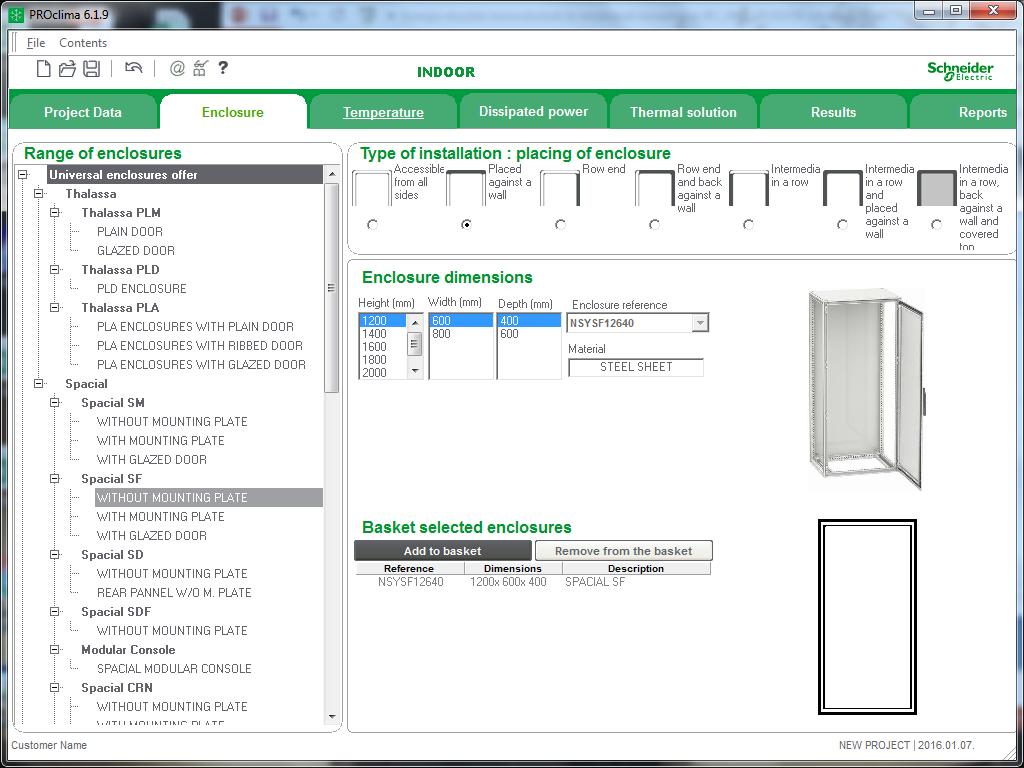Select 'Placed against a wall' radio button
Image resolution: width=1024 pixels, height=768 pixels.
point(466,224)
